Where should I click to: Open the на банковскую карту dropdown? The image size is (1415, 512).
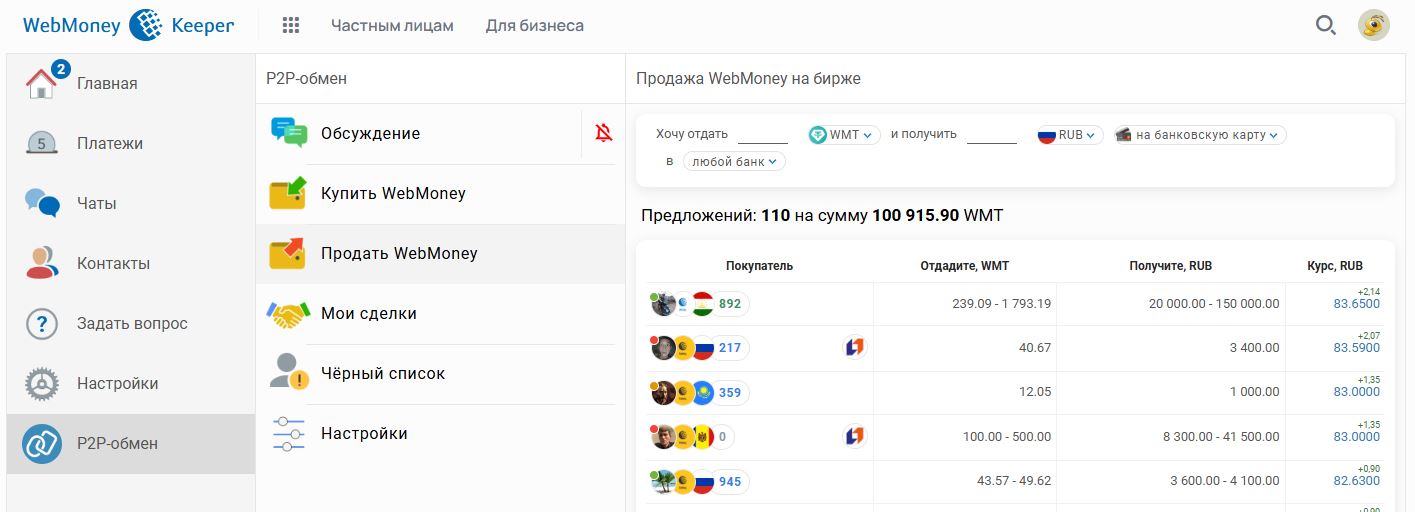pos(1200,135)
